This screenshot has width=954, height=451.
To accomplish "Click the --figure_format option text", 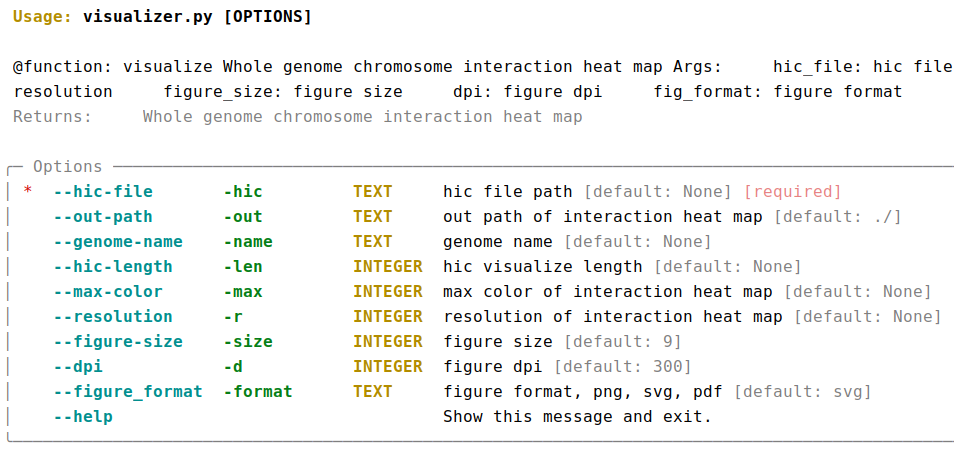I will [x=128, y=391].
